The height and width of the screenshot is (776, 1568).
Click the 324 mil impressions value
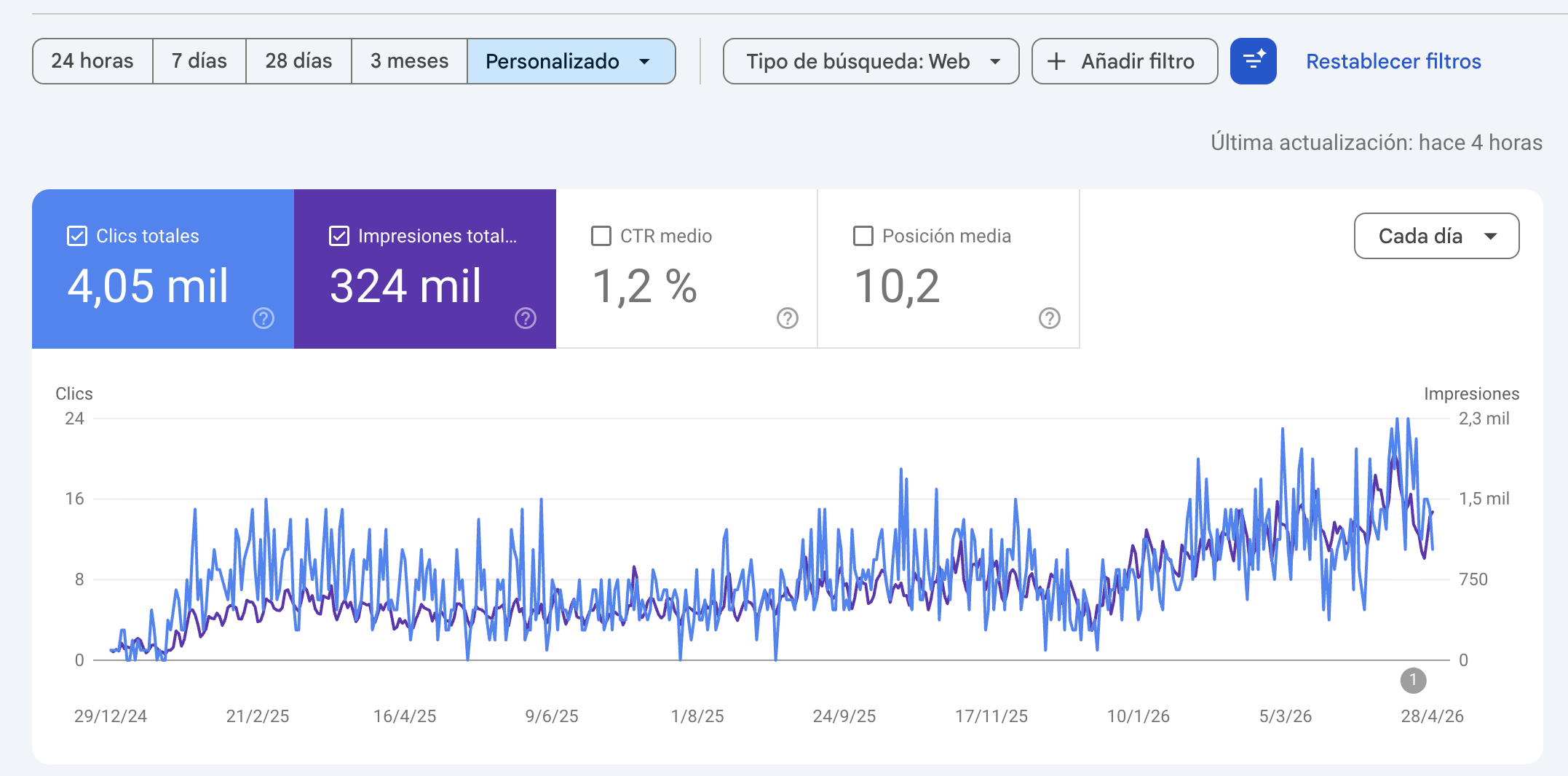(x=405, y=285)
